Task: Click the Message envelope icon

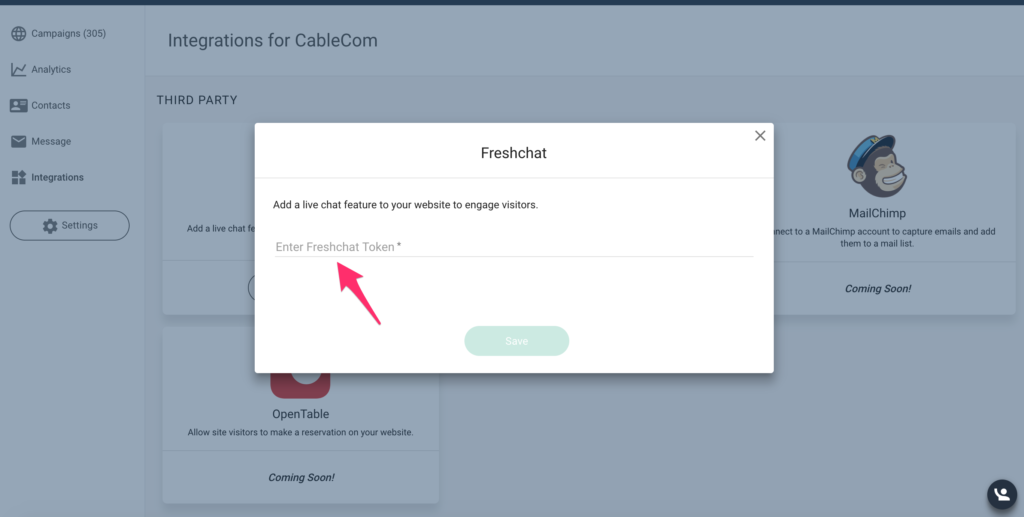Action: pyautogui.click(x=18, y=141)
